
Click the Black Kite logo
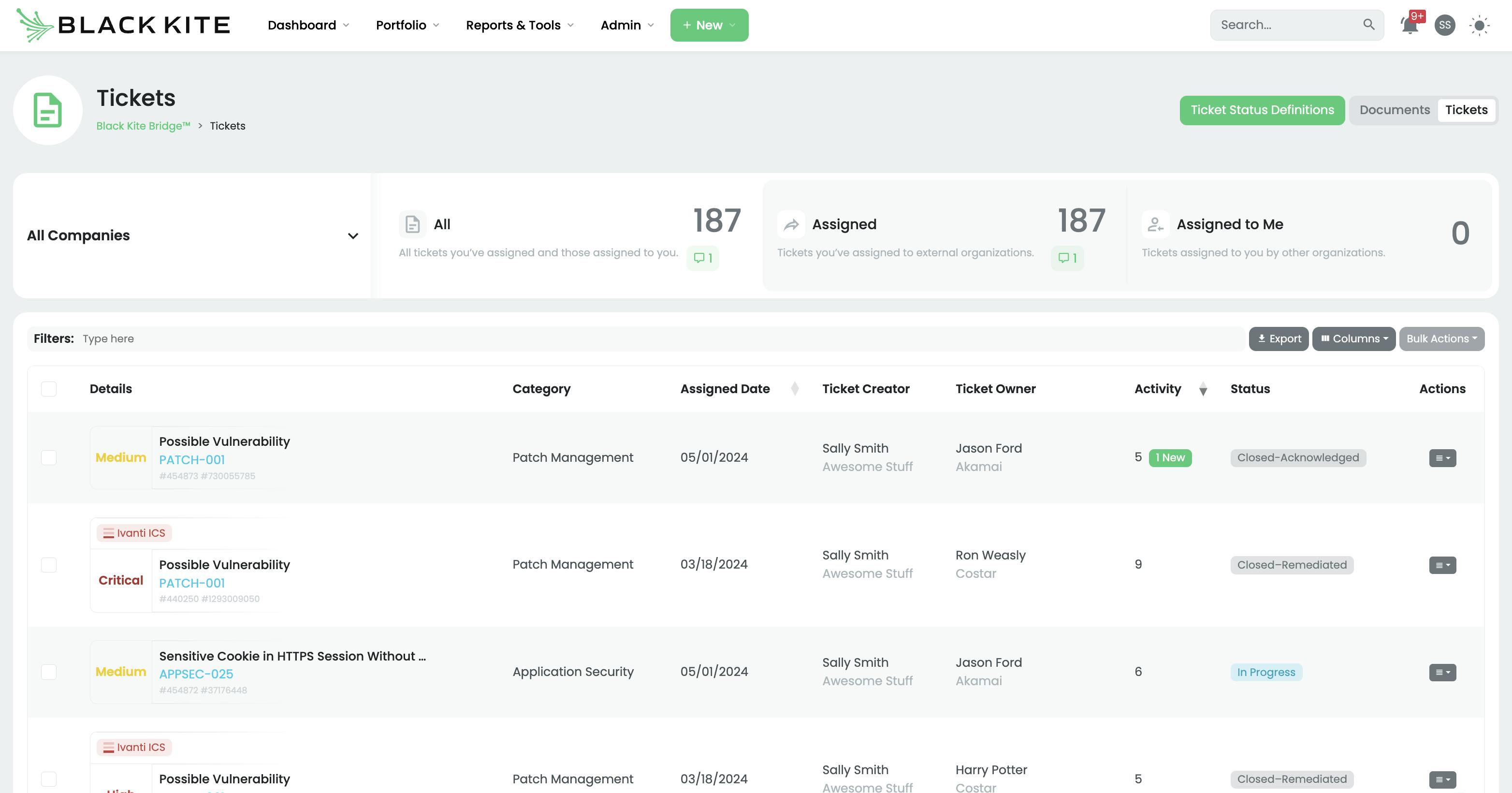(x=123, y=25)
